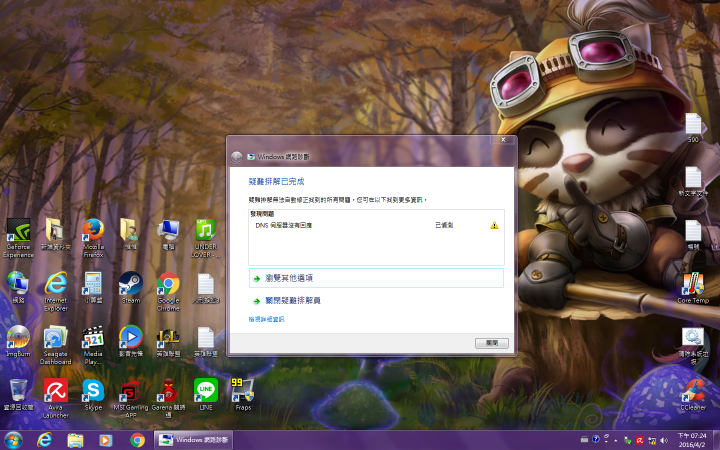The height and width of the screenshot is (450, 720).
Task: Select the League of Legends LoL shortcut
Action: (x=168, y=341)
